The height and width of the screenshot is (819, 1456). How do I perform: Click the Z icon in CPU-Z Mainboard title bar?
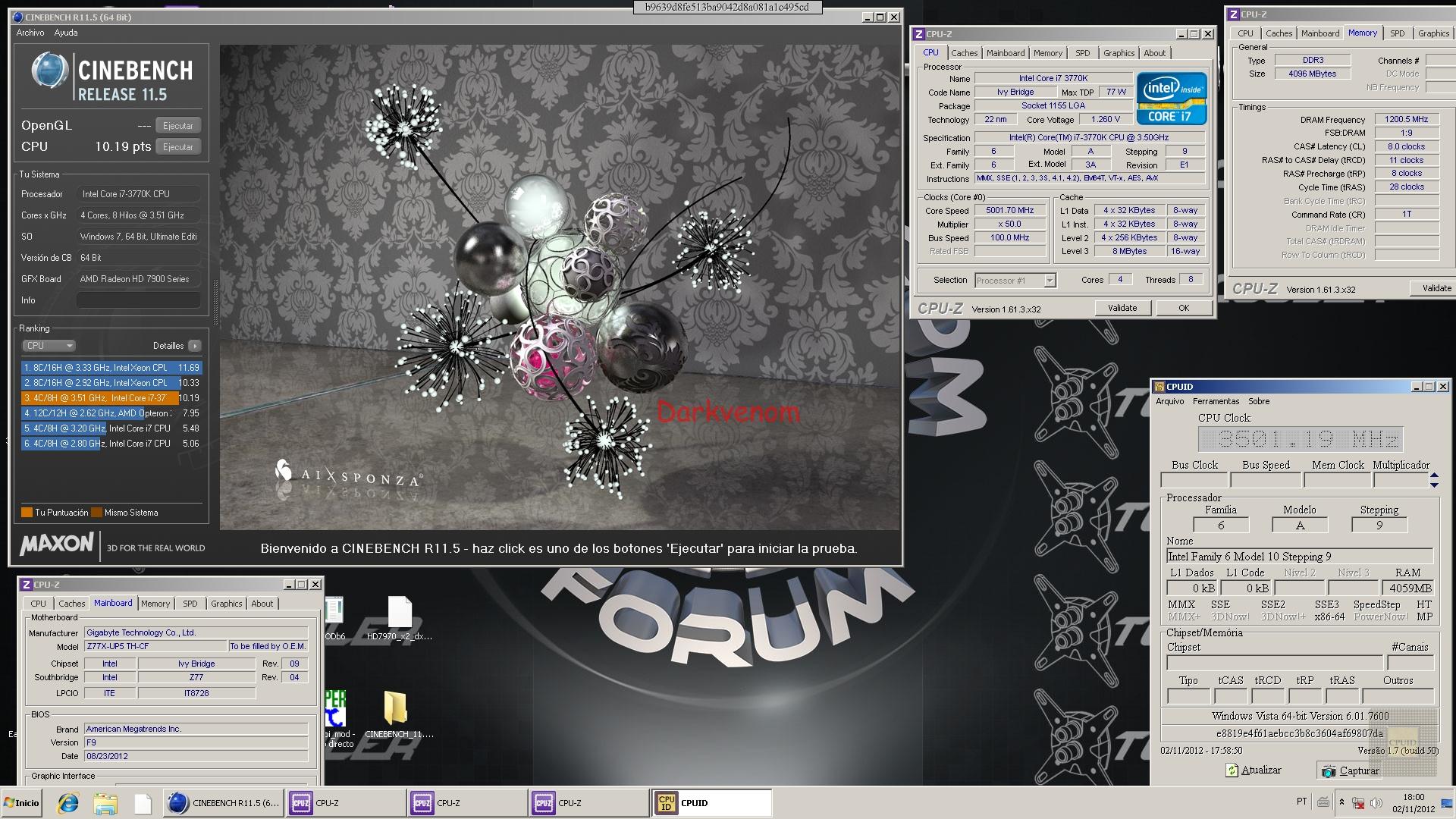point(26,585)
